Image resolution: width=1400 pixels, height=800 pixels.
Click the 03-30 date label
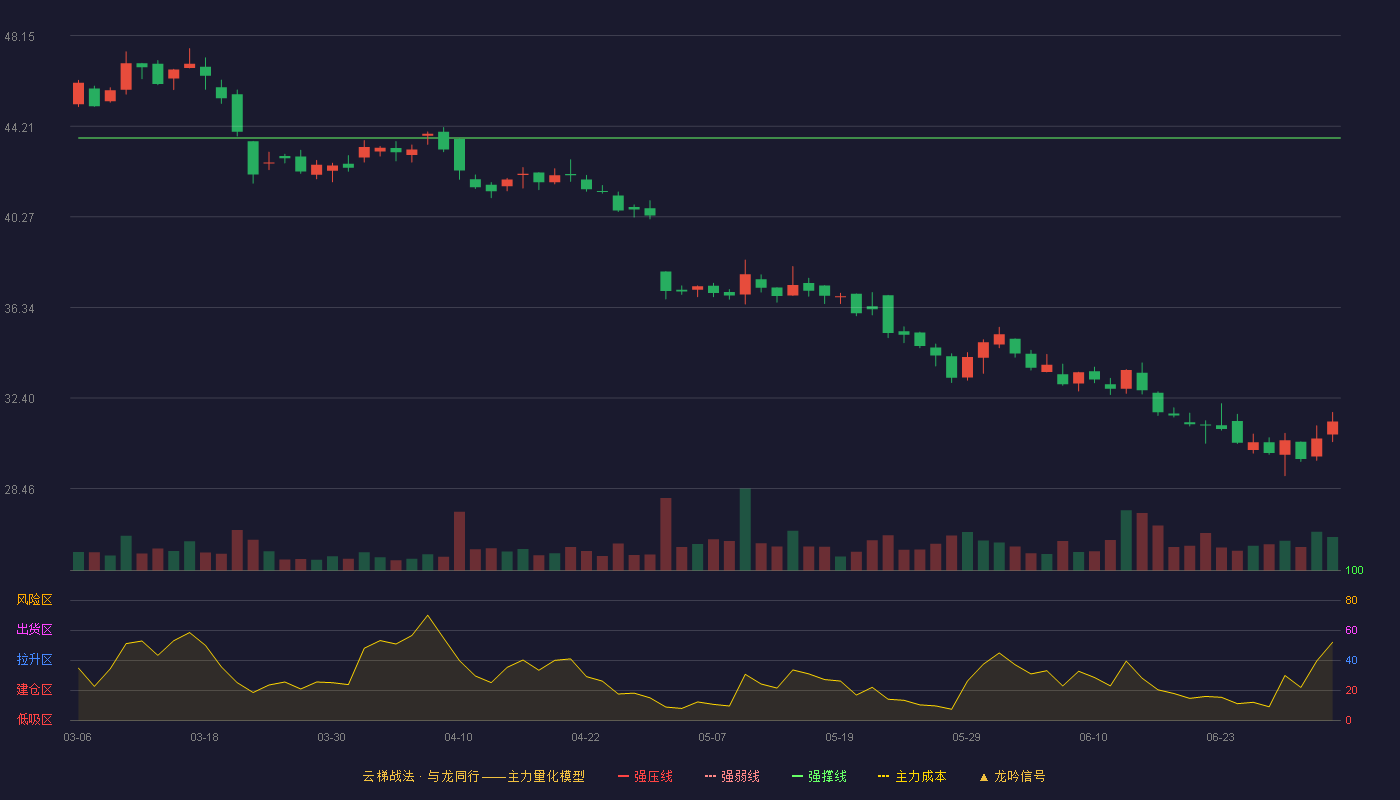331,737
